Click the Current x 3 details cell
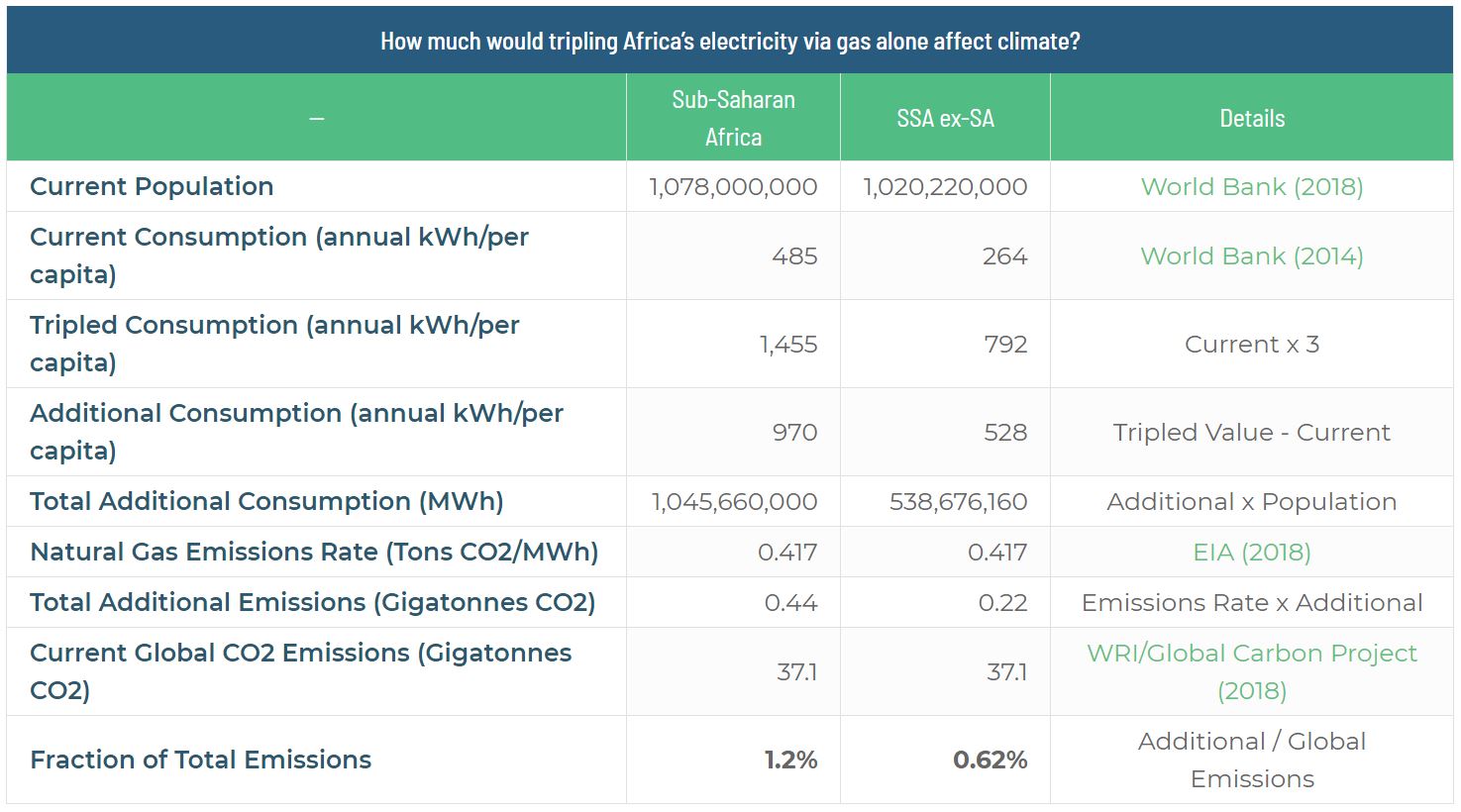The width and height of the screenshot is (1461, 812). [1251, 345]
